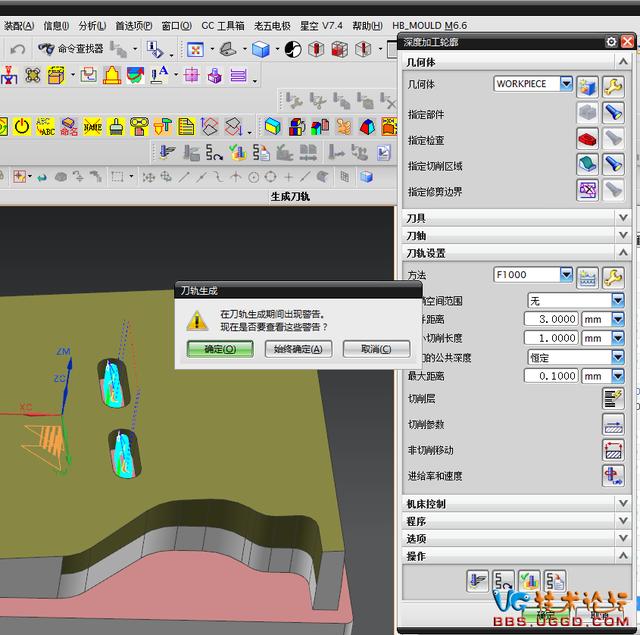Expand the 选项 section
The image size is (640, 635).
[623, 538]
